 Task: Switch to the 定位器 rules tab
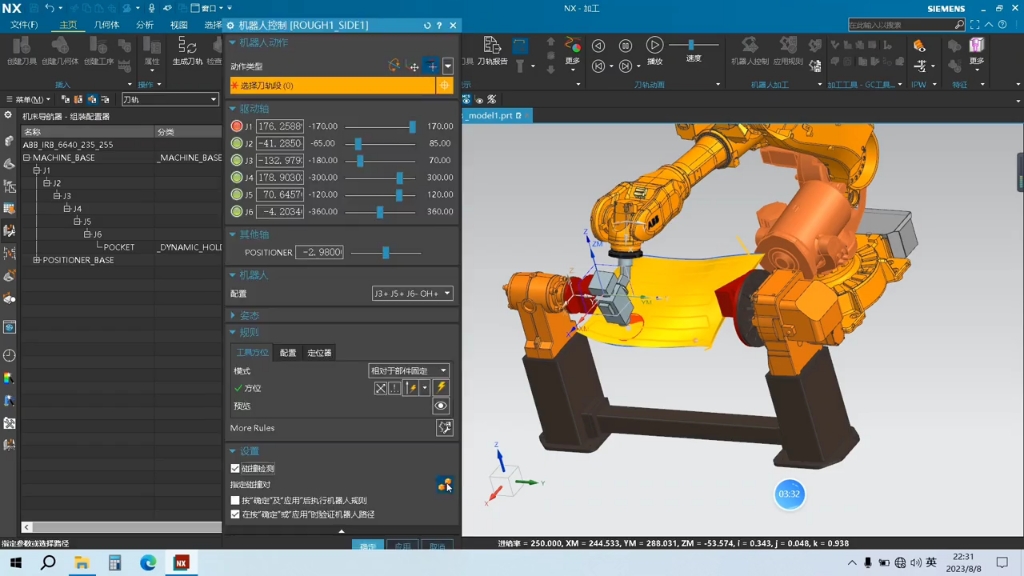pos(319,353)
